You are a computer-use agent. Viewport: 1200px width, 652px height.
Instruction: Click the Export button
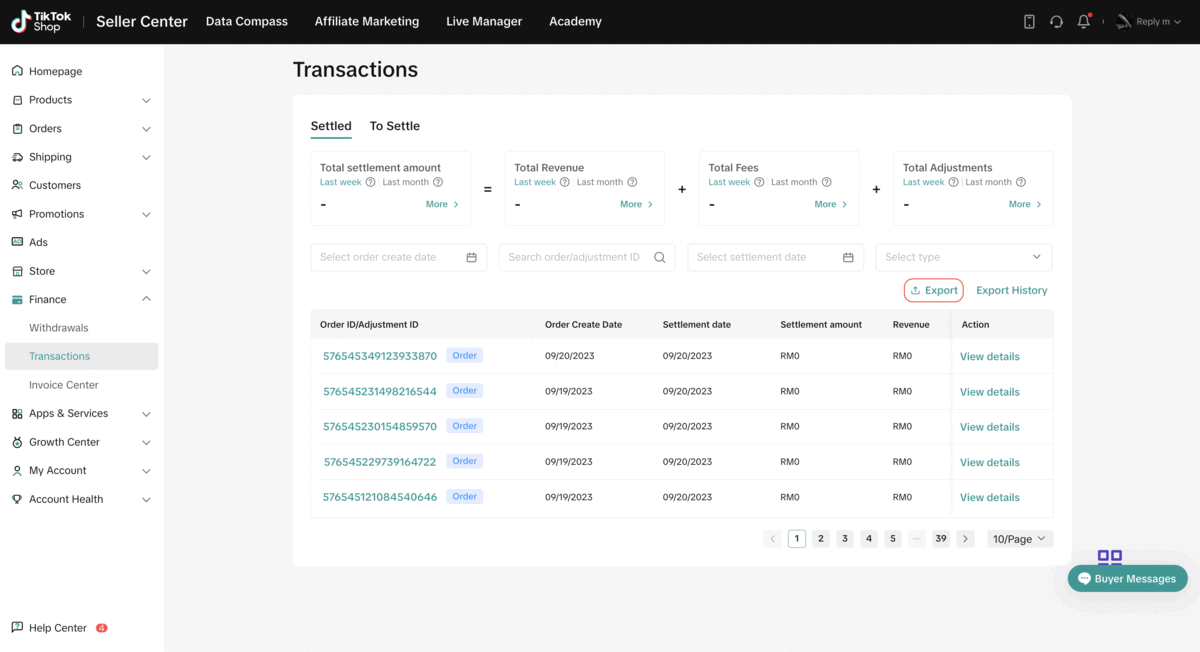[x=933, y=290]
